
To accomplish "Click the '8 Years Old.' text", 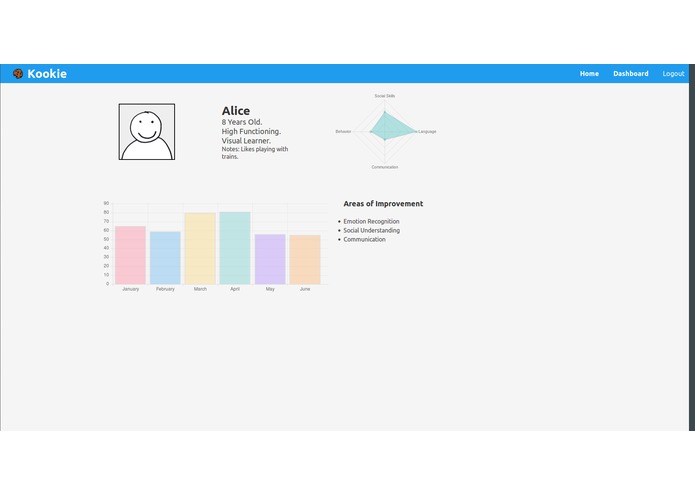I will click(x=242, y=122).
